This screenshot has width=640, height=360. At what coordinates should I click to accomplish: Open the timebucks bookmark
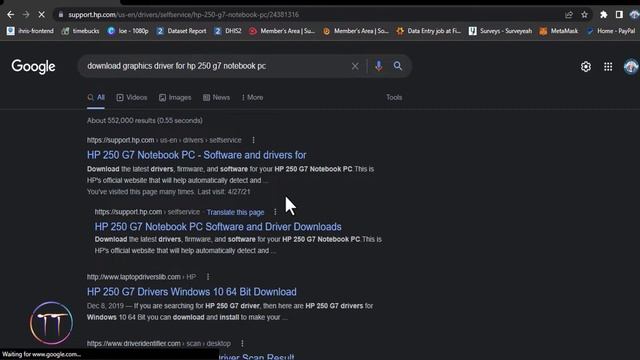click(80, 31)
